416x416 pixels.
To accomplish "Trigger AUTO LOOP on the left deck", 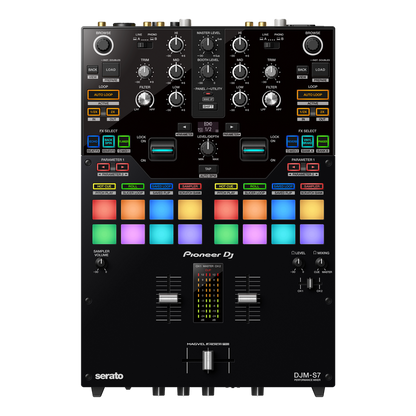I will click(103, 95).
